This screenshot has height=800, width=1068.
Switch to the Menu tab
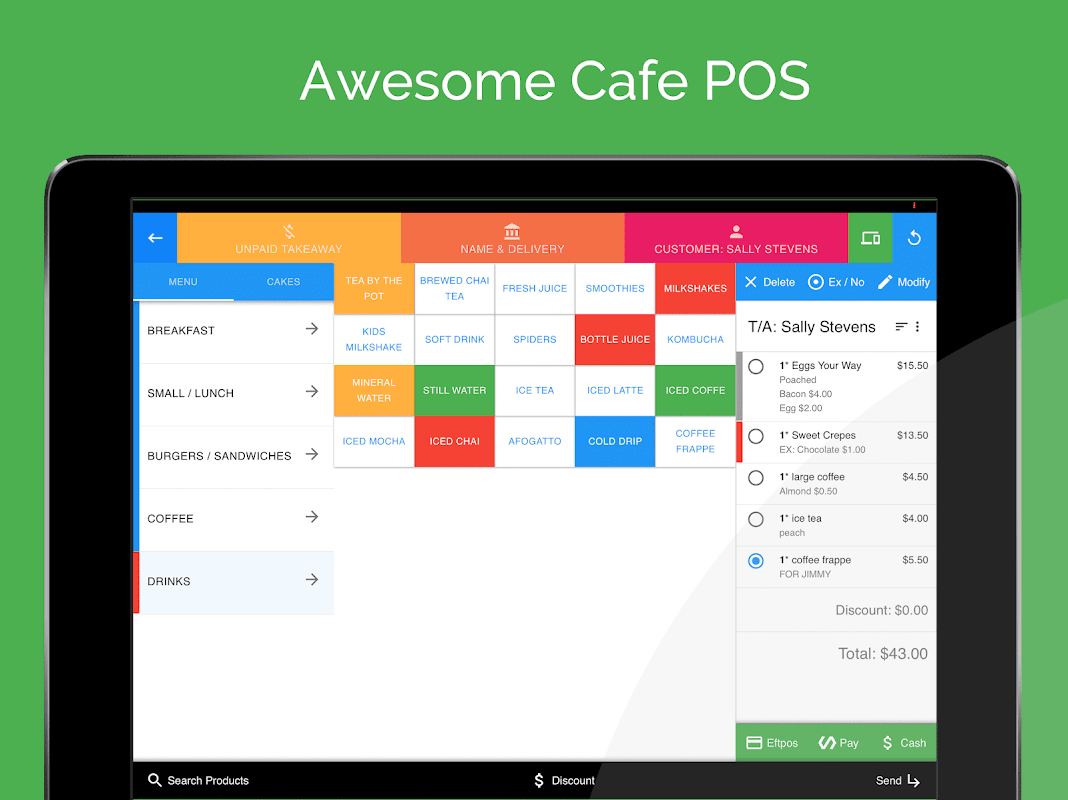183,281
